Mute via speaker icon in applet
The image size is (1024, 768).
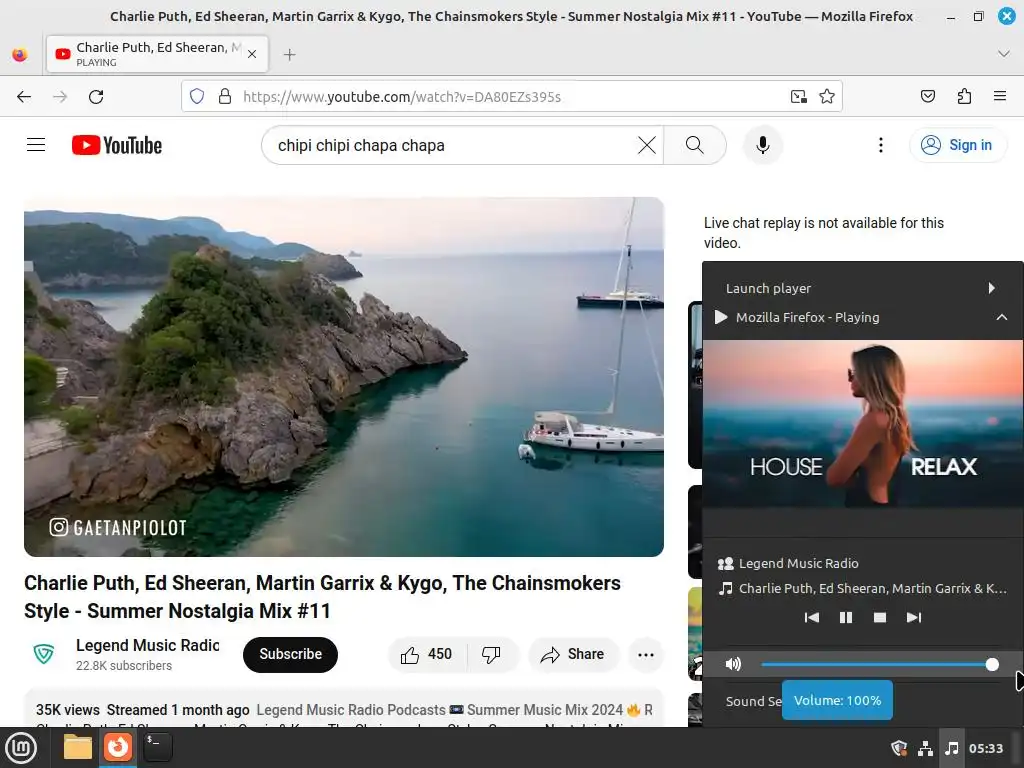pyautogui.click(x=733, y=664)
